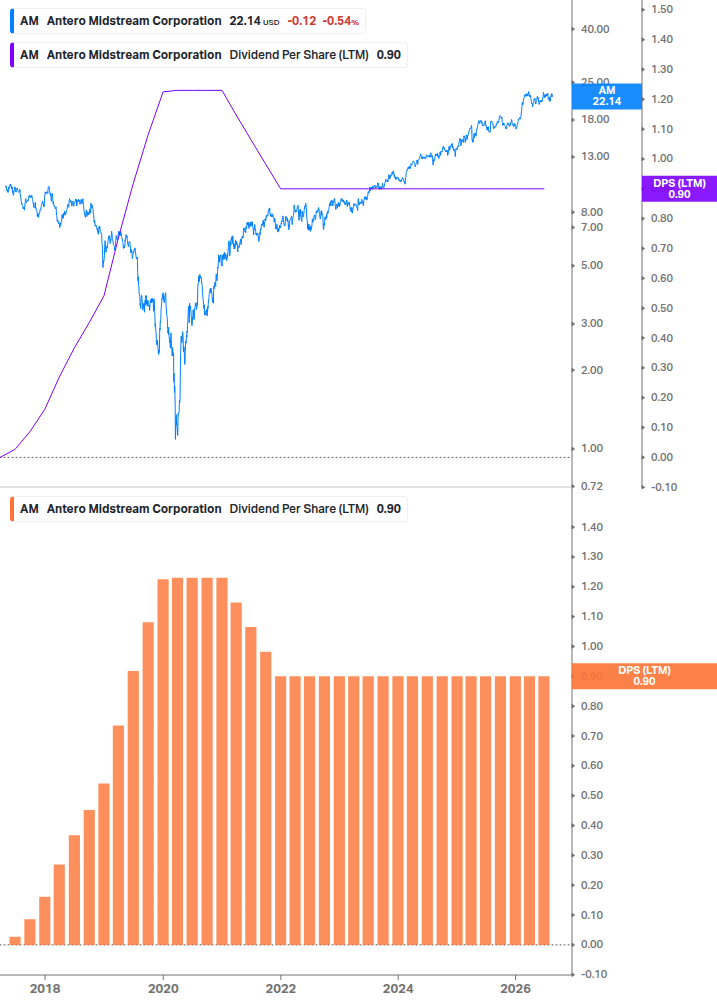Screen dimensions: 717x1005
Task: Click the 7.00 price axis label
Action: point(592,228)
